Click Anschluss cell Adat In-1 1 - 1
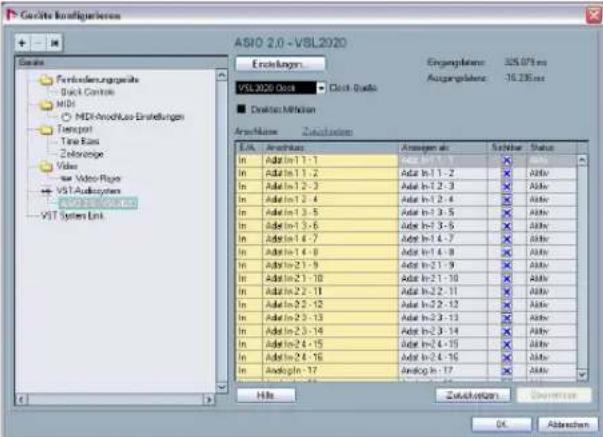 [330, 160]
